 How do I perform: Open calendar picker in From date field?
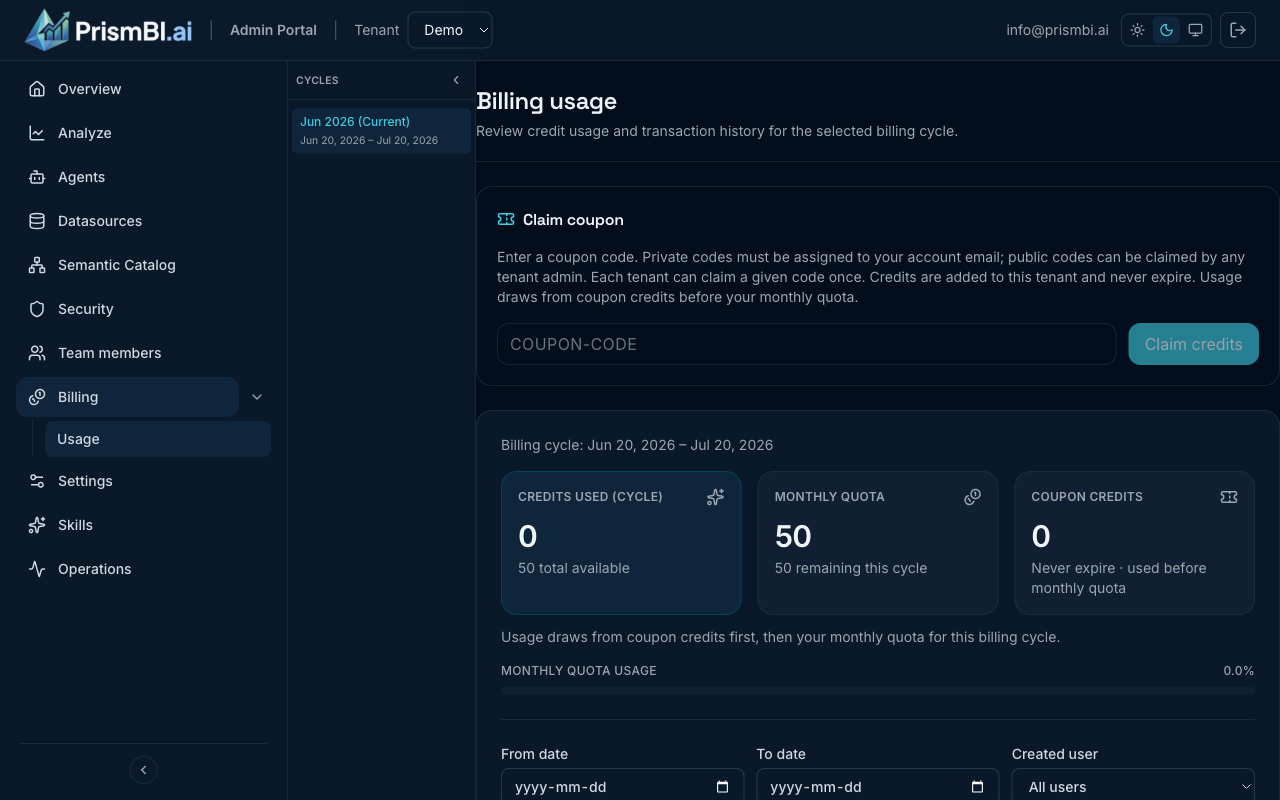tap(723, 787)
